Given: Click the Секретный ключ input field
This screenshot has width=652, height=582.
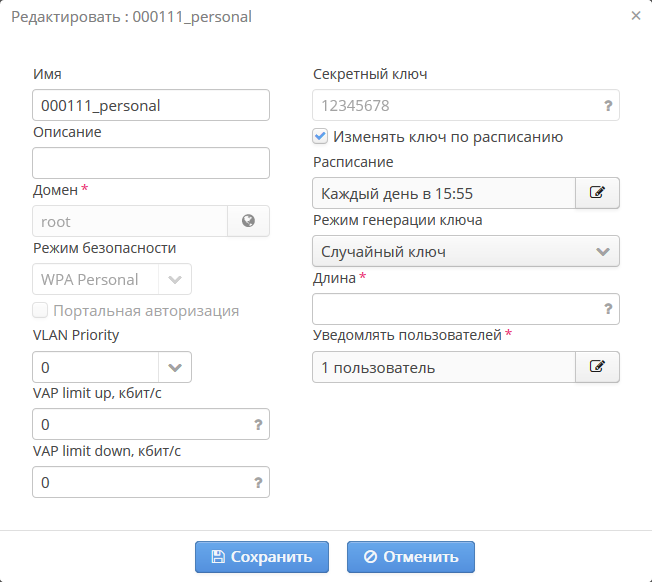Looking at the screenshot, I should (455, 105).
